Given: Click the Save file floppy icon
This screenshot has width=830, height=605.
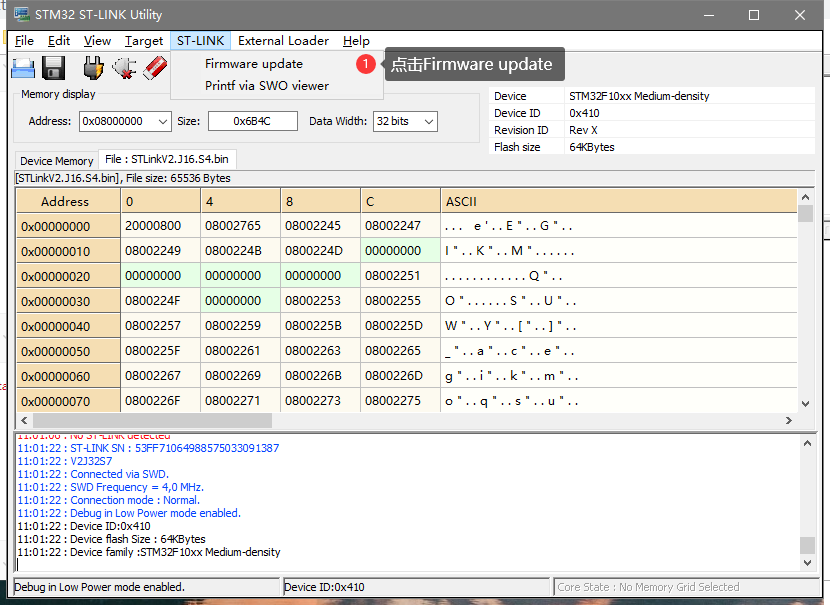Looking at the screenshot, I should pos(53,68).
